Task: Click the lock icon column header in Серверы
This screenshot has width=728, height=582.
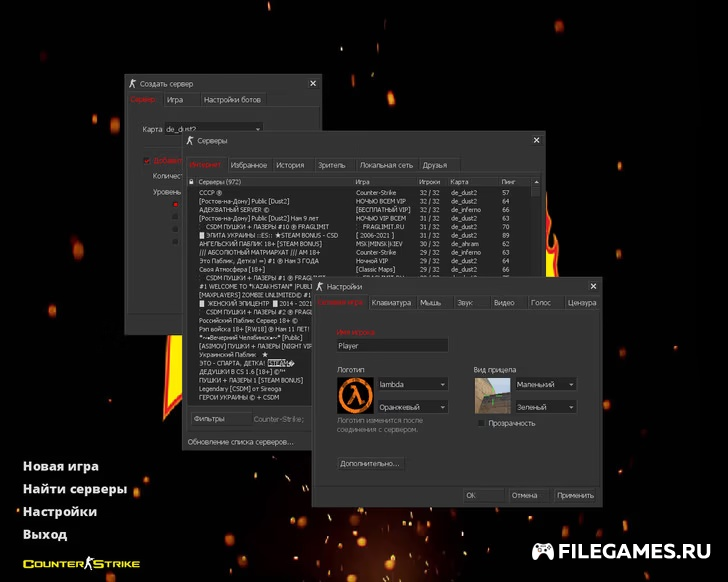Action: click(191, 181)
